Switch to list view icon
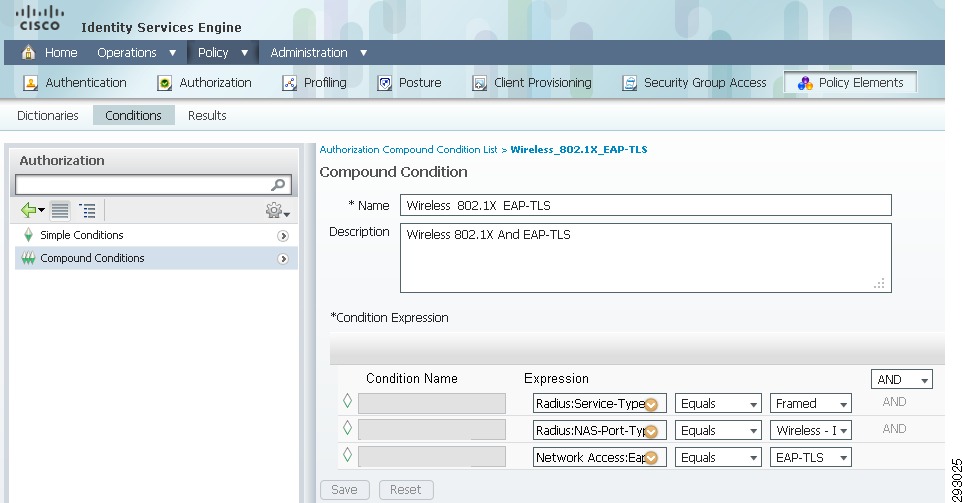The height and width of the screenshot is (503, 962). [60, 210]
